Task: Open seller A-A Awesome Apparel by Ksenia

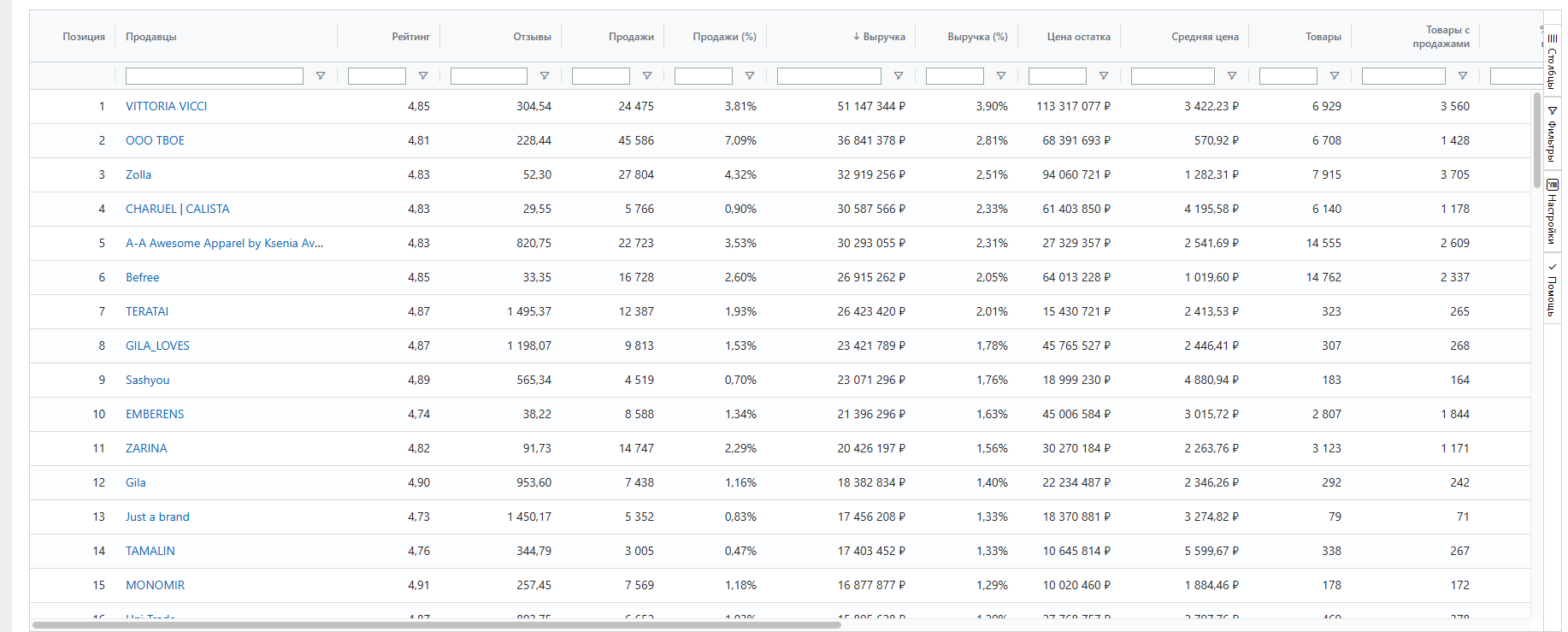Action: (224, 243)
